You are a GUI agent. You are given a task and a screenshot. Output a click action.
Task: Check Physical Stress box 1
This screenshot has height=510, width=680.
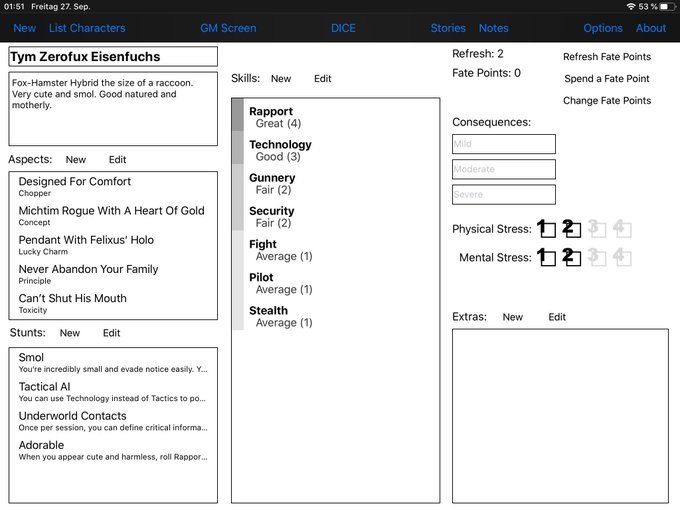coord(546,228)
